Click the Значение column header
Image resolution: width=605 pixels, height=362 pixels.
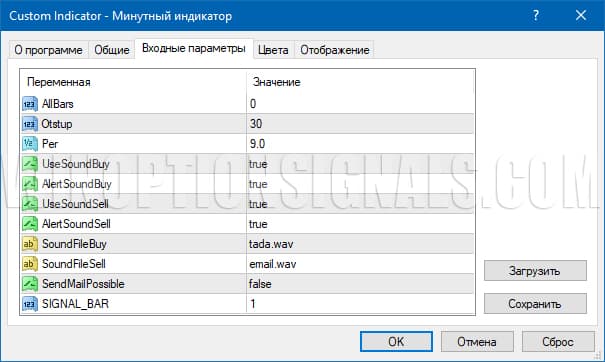[277, 82]
